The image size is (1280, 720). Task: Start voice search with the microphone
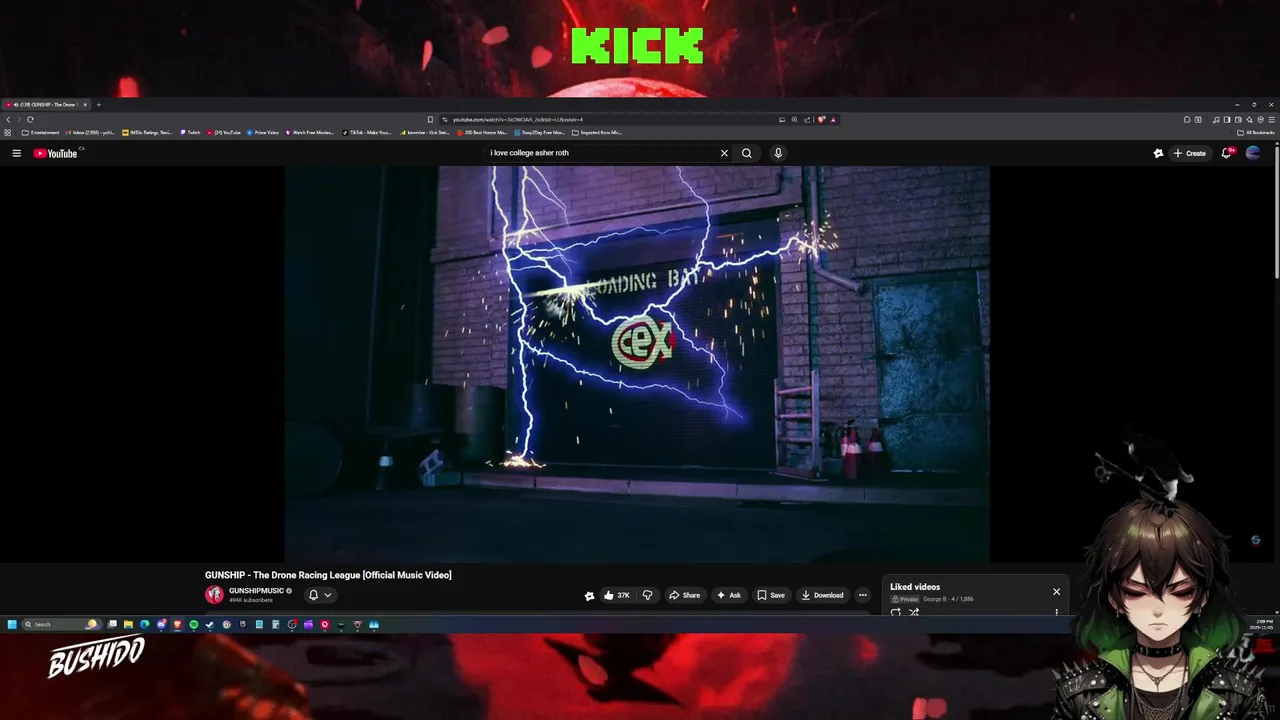click(x=778, y=153)
